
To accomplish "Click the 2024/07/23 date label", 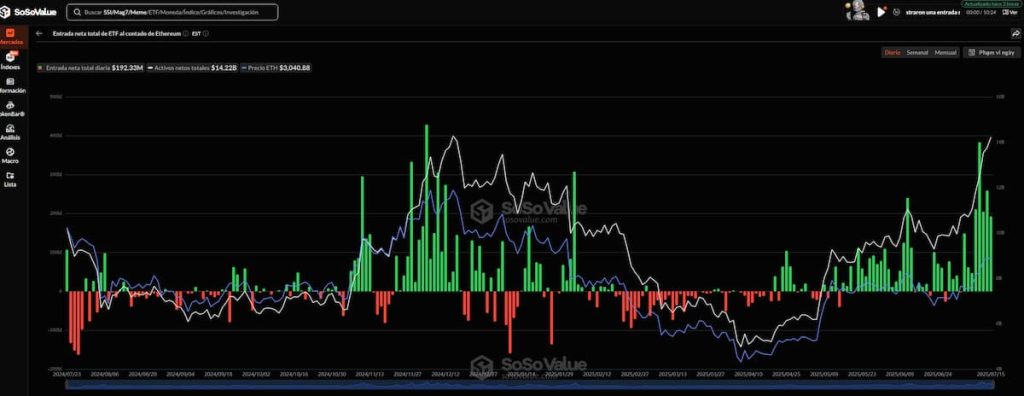I will (67, 375).
